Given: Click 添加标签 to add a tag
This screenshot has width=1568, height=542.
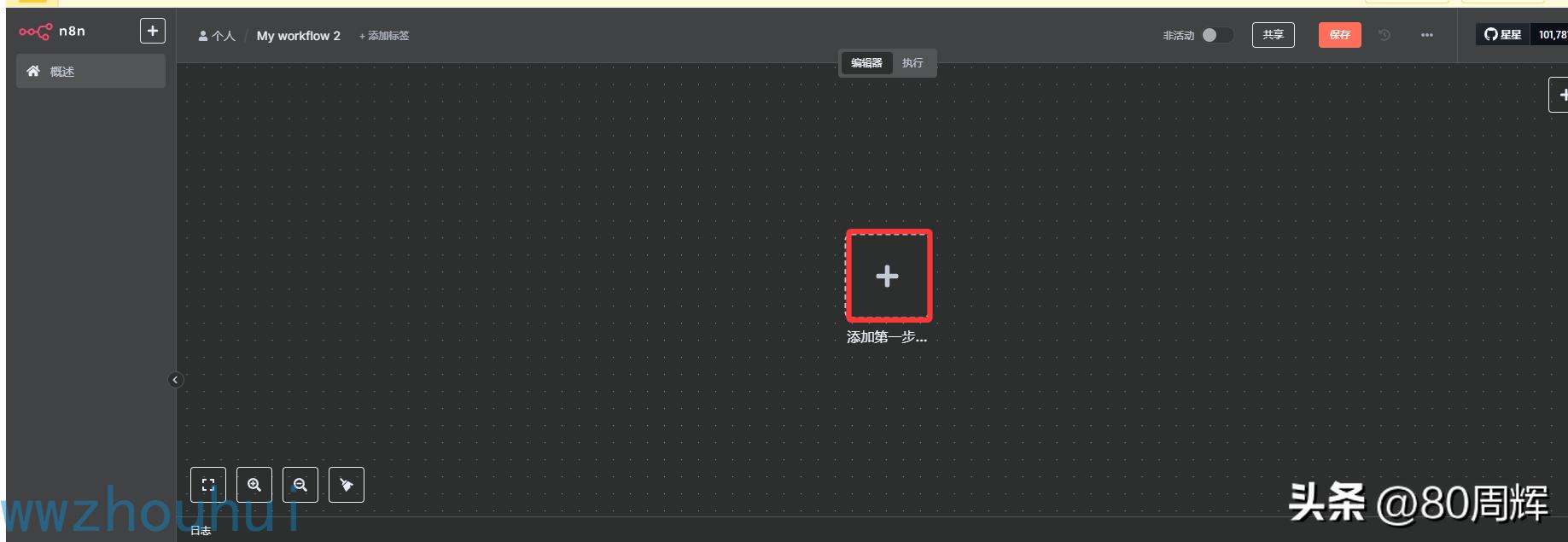Looking at the screenshot, I should coord(384,36).
